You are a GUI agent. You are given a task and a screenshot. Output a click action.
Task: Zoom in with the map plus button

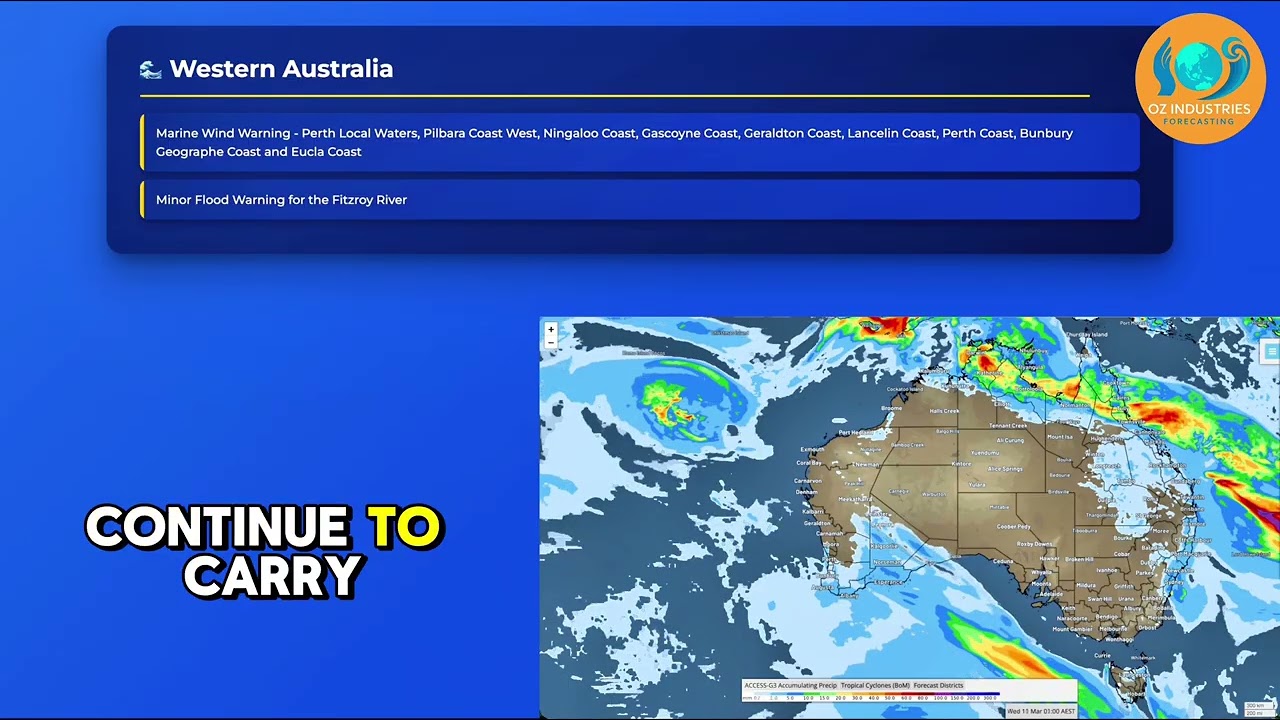(x=550, y=329)
